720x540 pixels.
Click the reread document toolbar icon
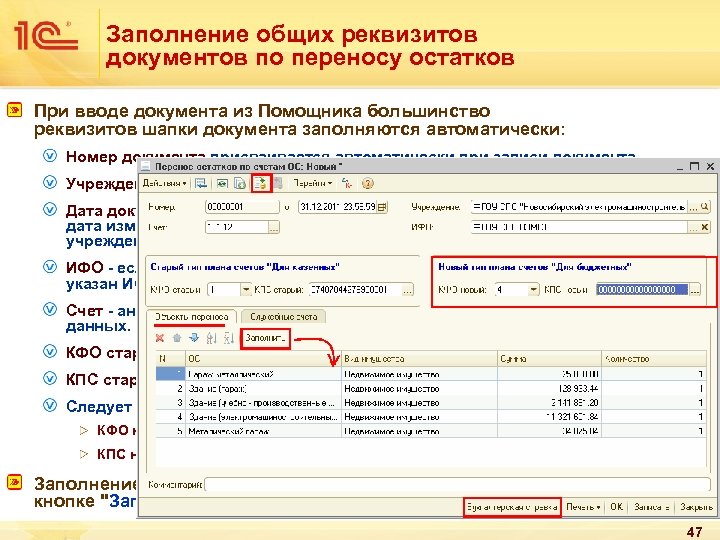(222, 184)
